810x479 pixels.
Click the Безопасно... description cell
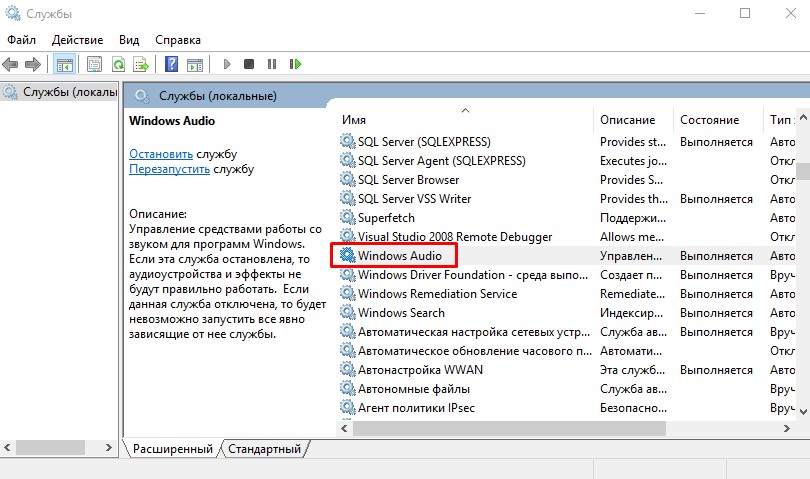click(x=633, y=408)
